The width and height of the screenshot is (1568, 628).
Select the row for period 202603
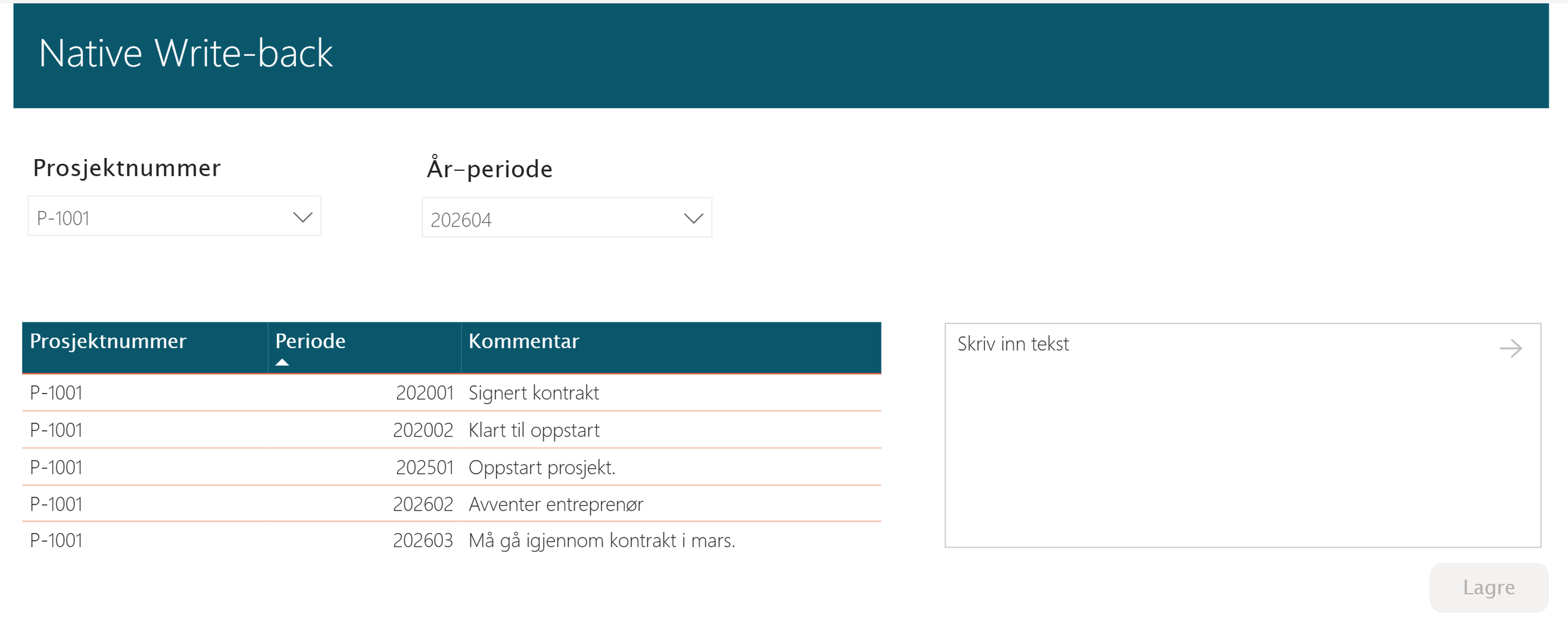coord(429,540)
